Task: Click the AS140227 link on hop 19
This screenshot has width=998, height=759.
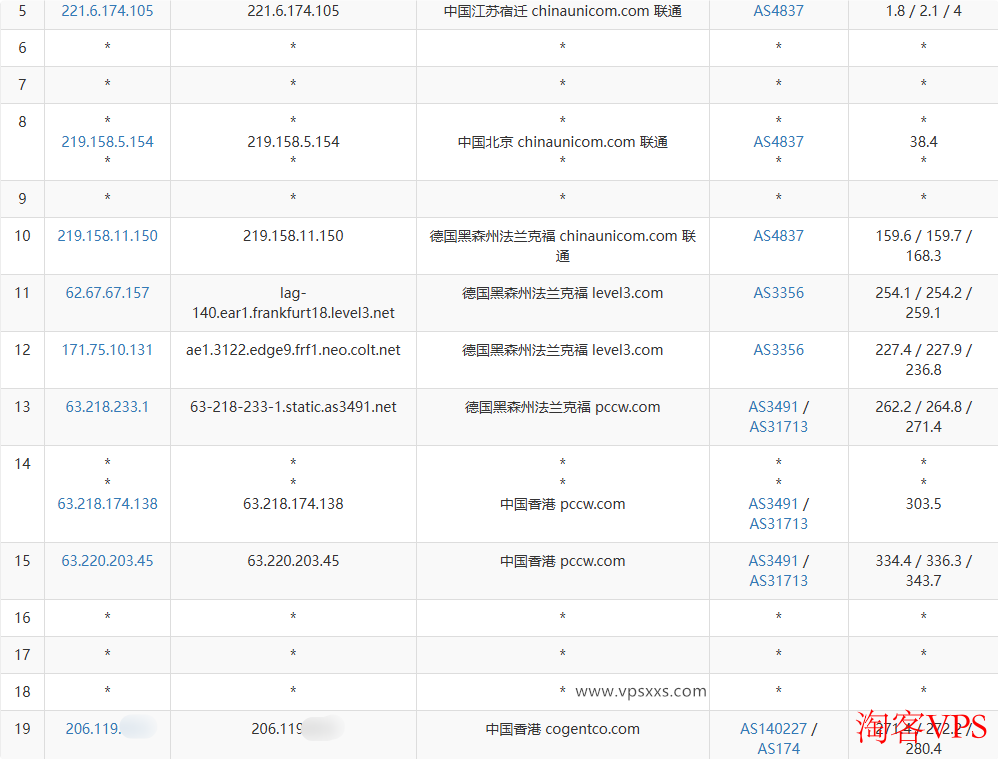Action: point(774,728)
